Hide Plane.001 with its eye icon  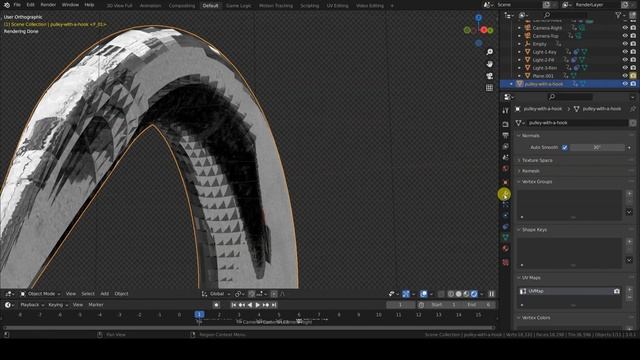point(625,76)
